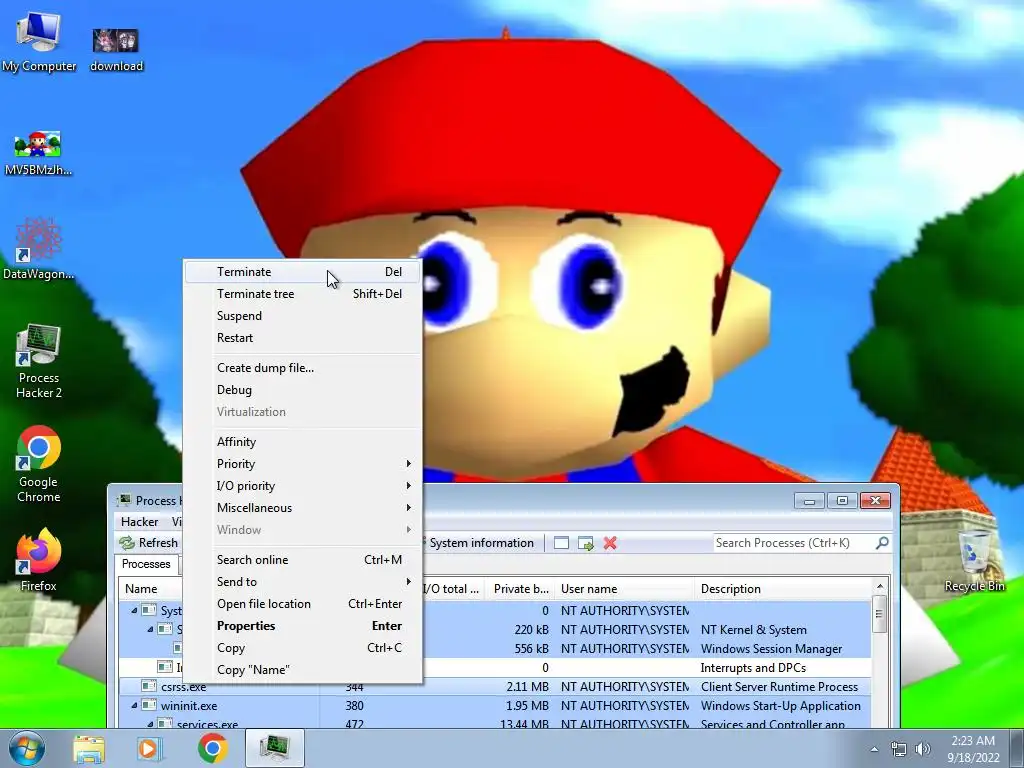Click the search magnifier icon
Screen dimensions: 1024x768
882,543
